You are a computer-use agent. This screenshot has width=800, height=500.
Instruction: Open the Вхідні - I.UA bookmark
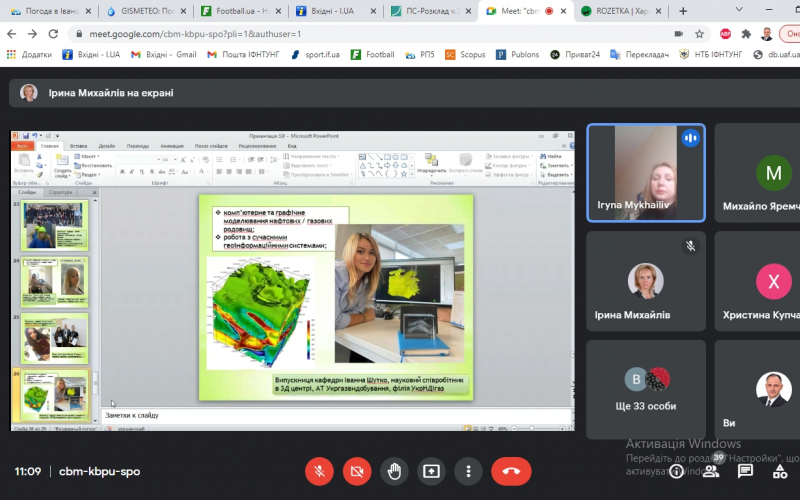pyautogui.click(x=91, y=54)
